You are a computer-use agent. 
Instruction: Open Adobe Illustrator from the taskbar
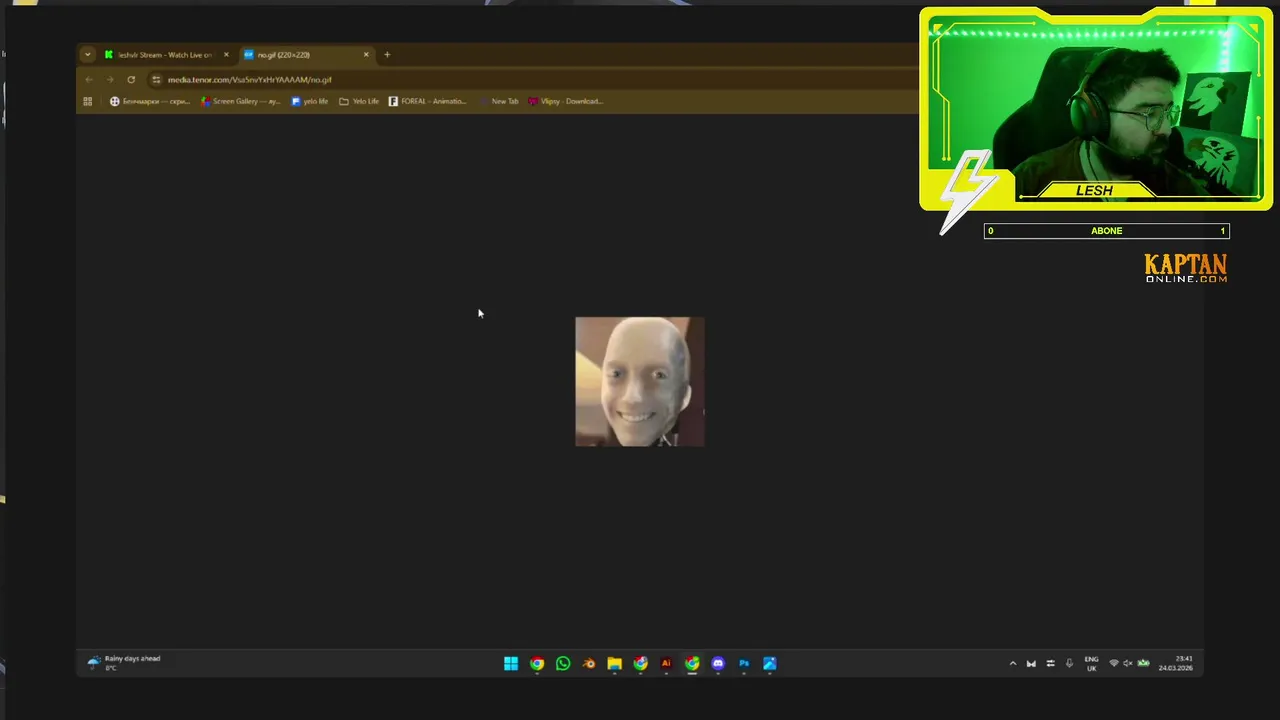(x=666, y=663)
